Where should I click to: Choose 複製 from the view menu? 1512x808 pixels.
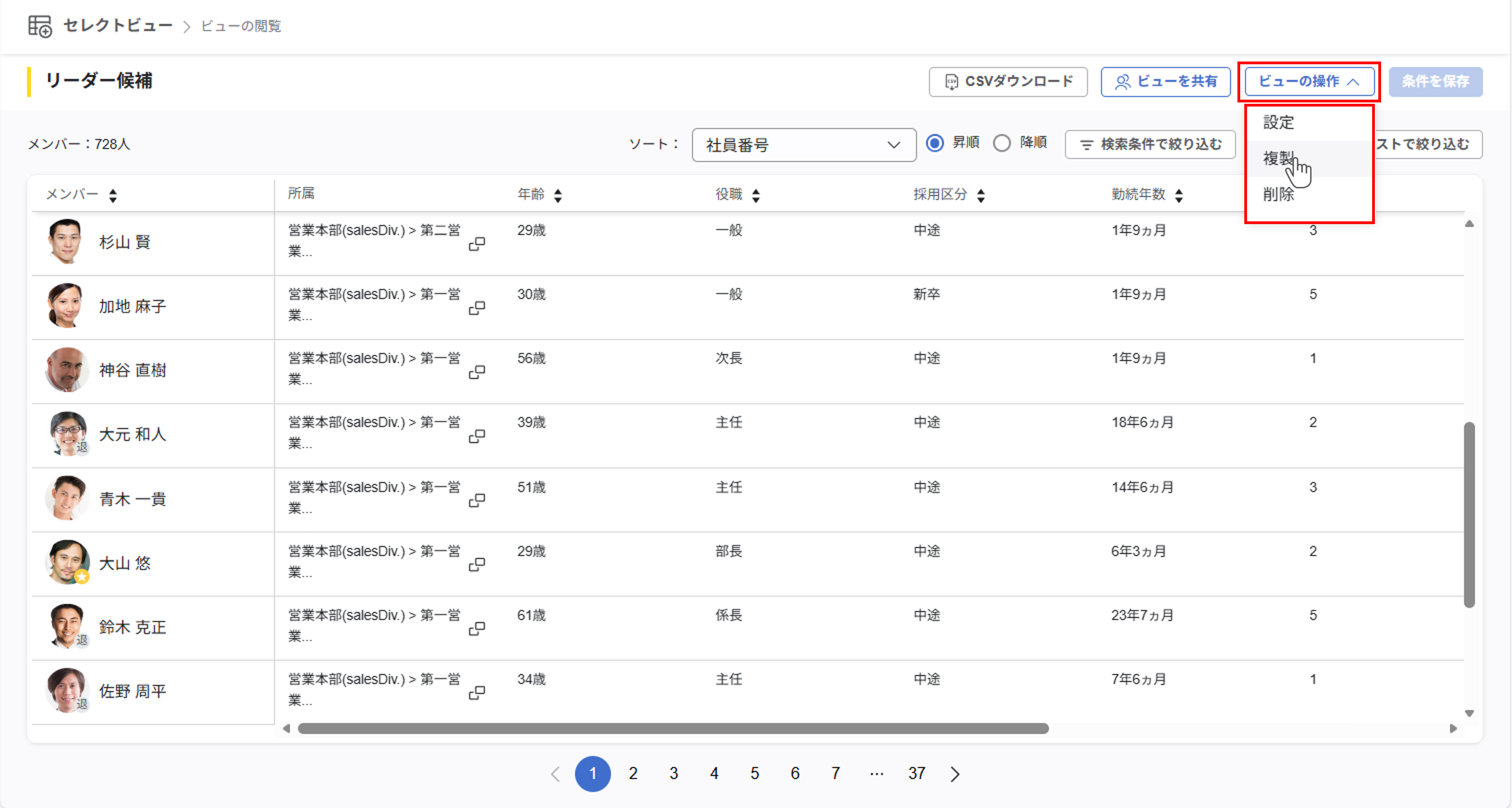coord(1278,158)
